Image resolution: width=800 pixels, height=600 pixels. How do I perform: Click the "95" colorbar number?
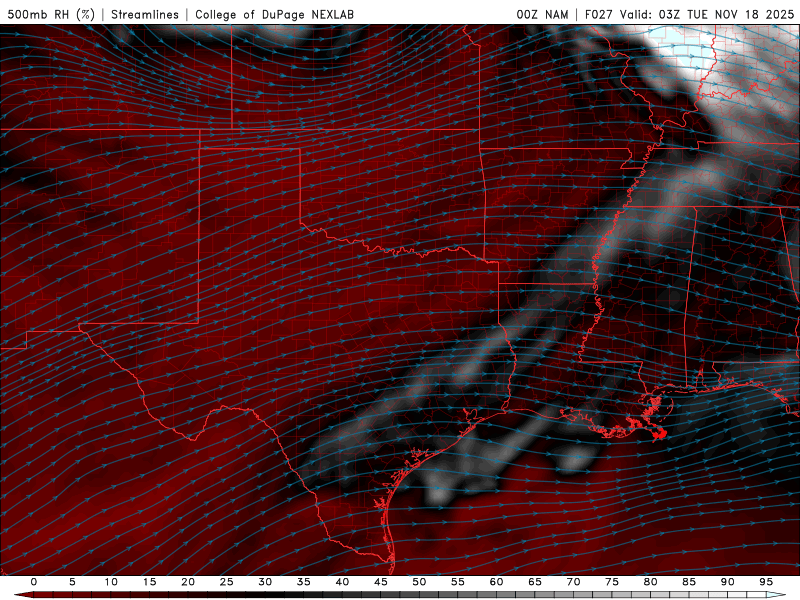(766, 582)
